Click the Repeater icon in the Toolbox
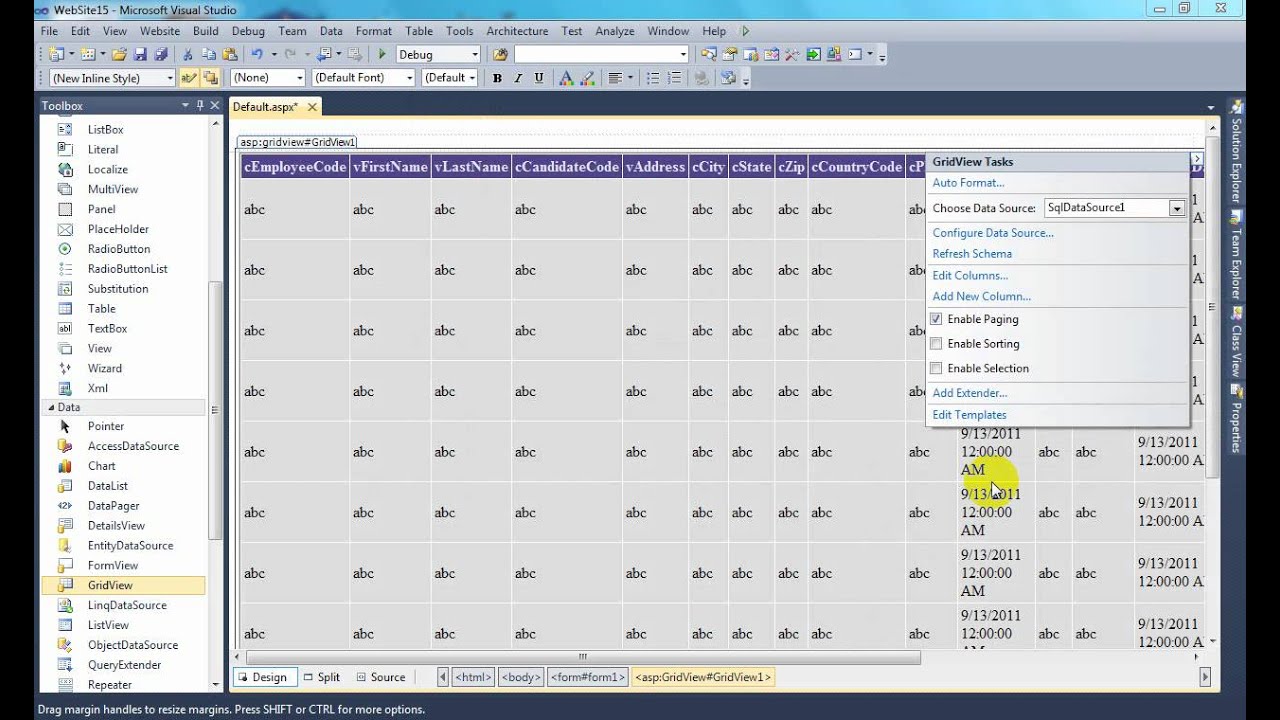Image resolution: width=1280 pixels, height=720 pixels. [65, 685]
